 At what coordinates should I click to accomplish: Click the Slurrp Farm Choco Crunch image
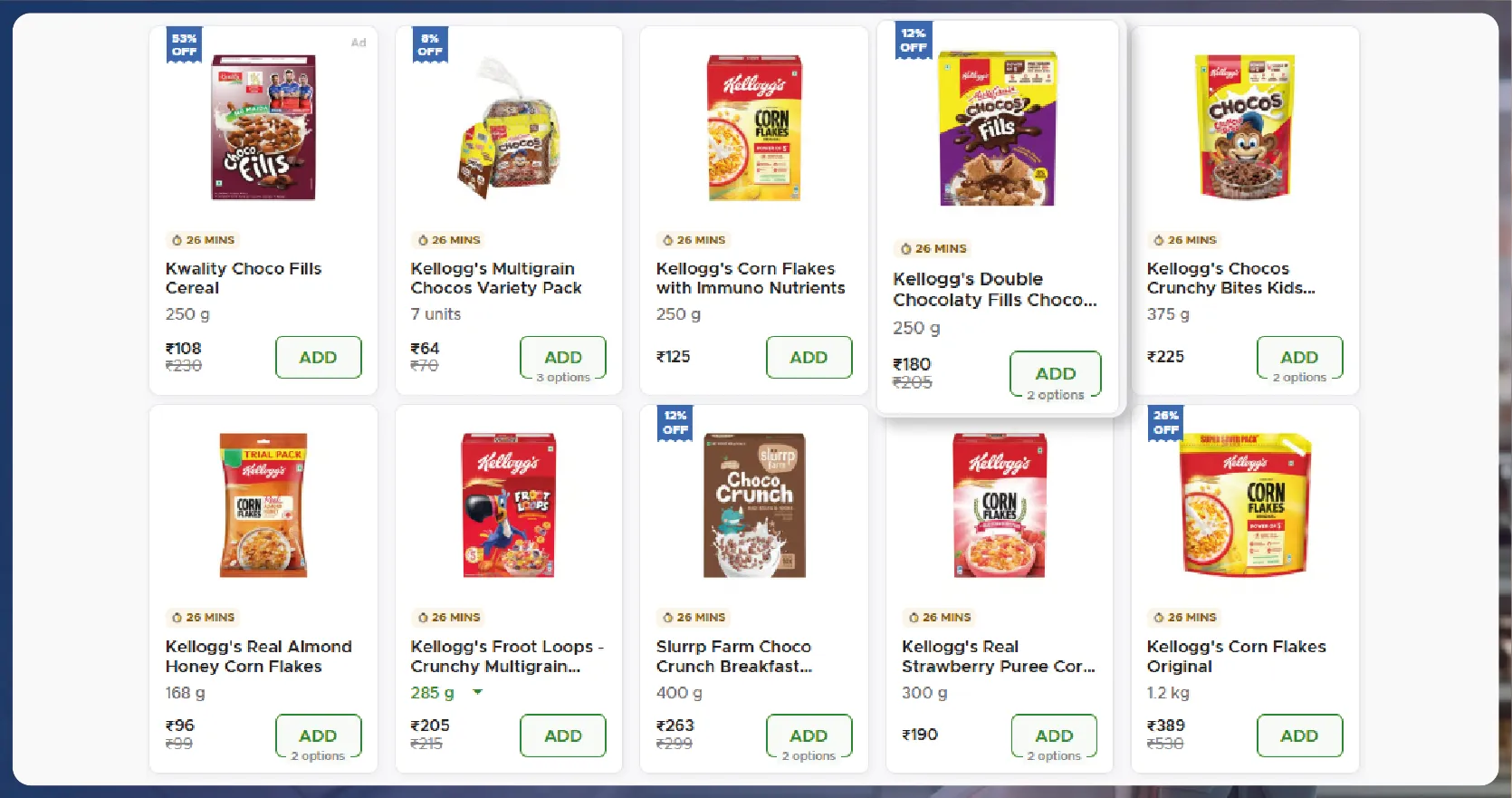754,505
